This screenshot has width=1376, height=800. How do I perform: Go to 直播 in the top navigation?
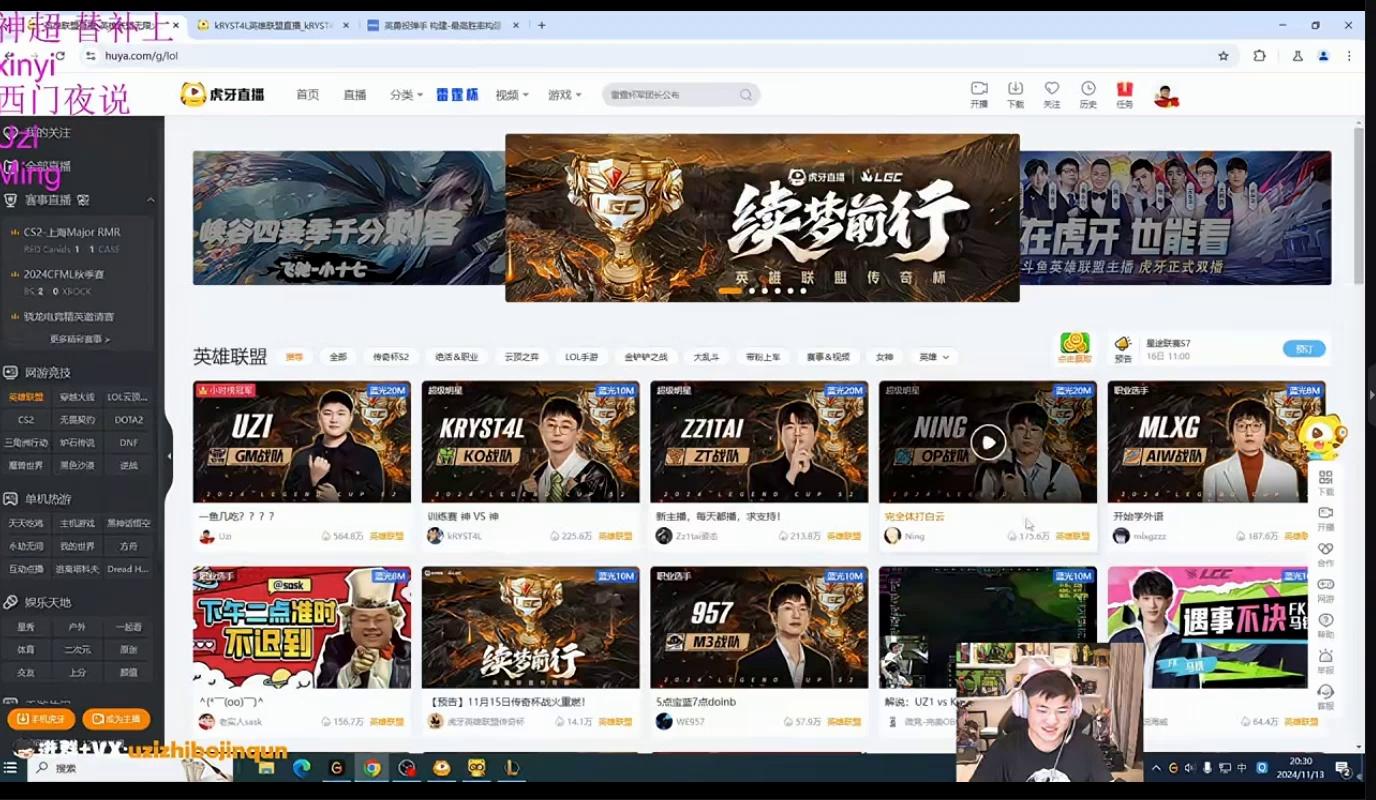click(355, 95)
